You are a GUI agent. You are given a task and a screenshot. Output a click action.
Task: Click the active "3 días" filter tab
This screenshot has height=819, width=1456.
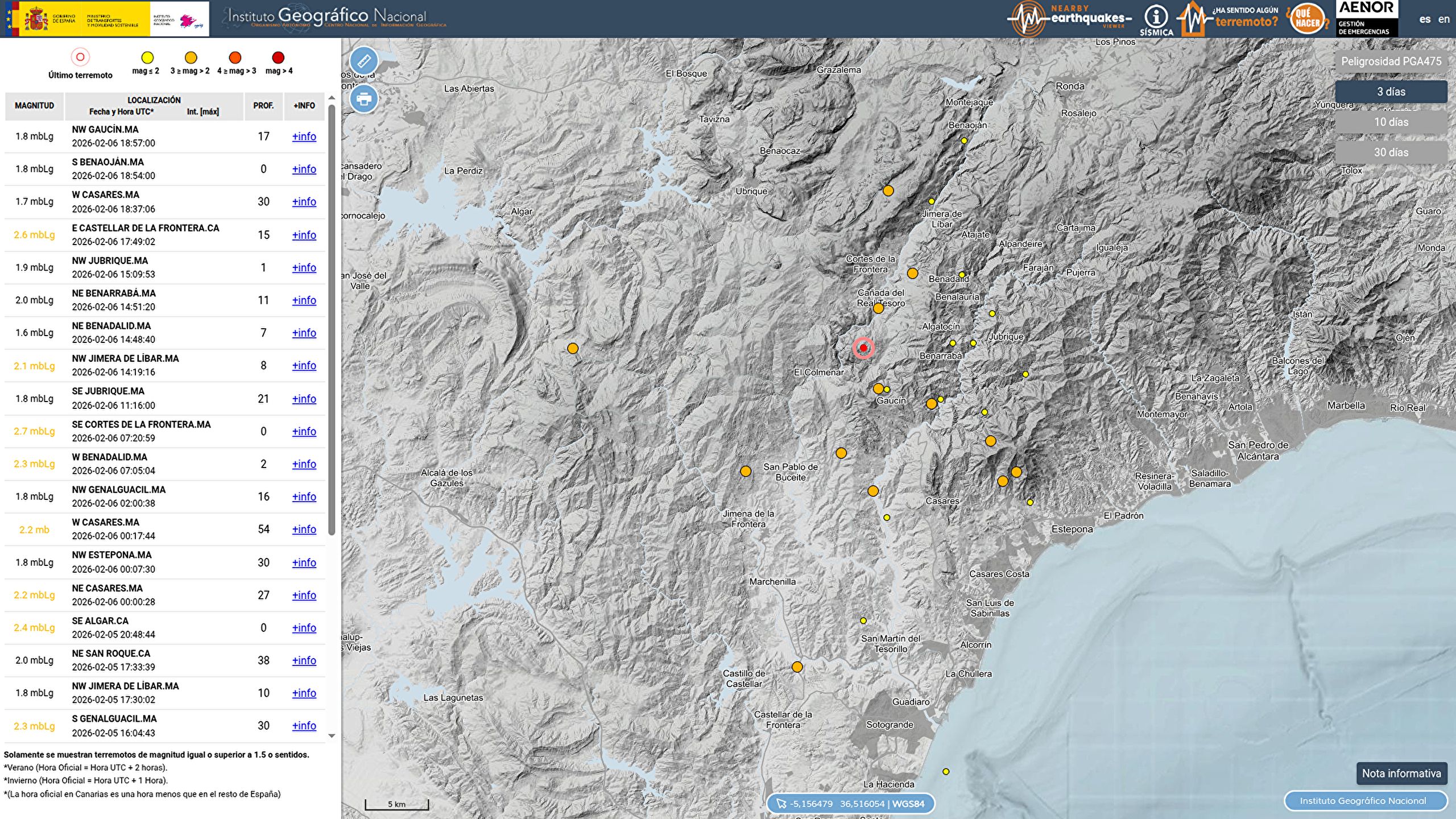click(1391, 91)
